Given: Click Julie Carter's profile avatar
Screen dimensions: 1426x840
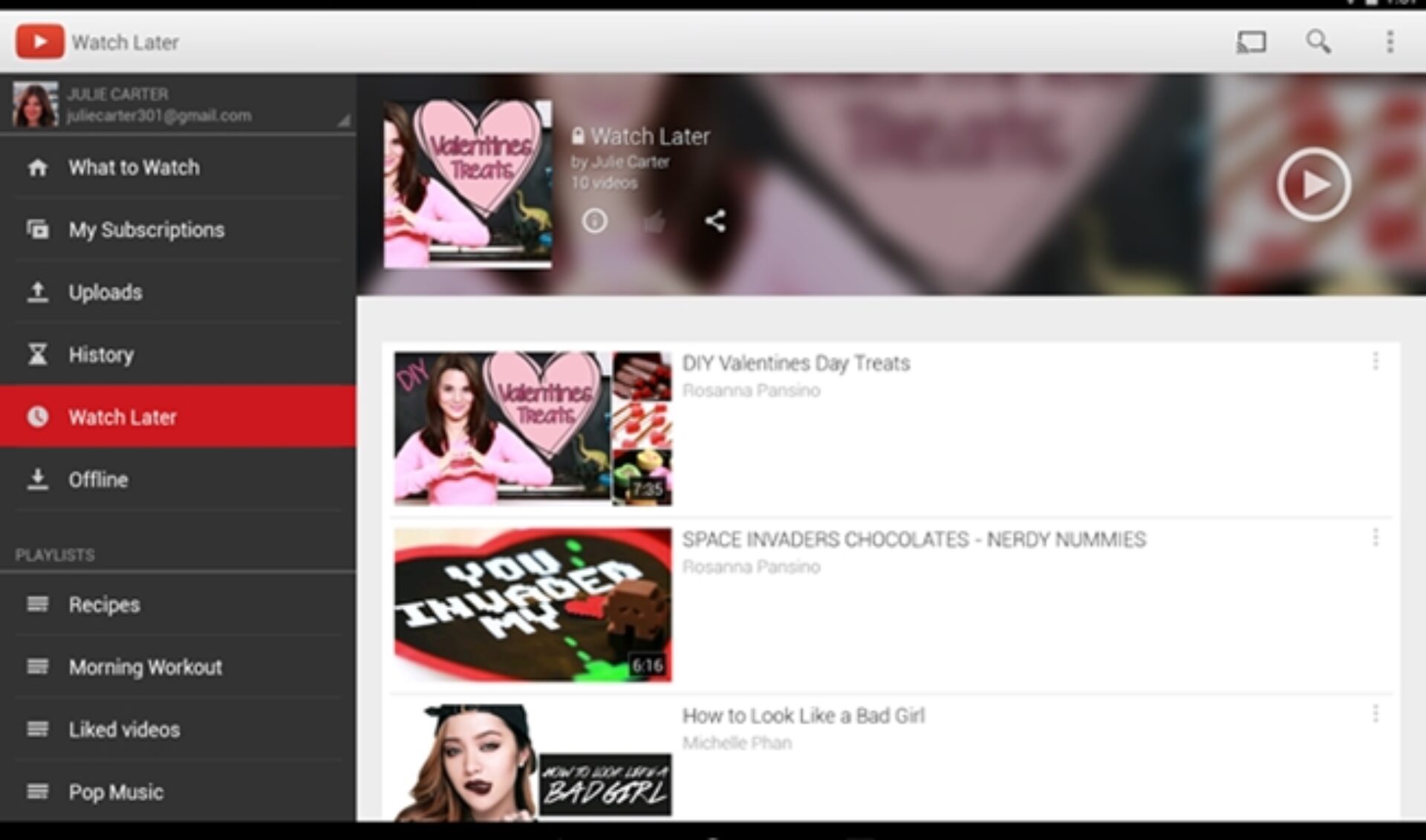Looking at the screenshot, I should pyautogui.click(x=35, y=104).
